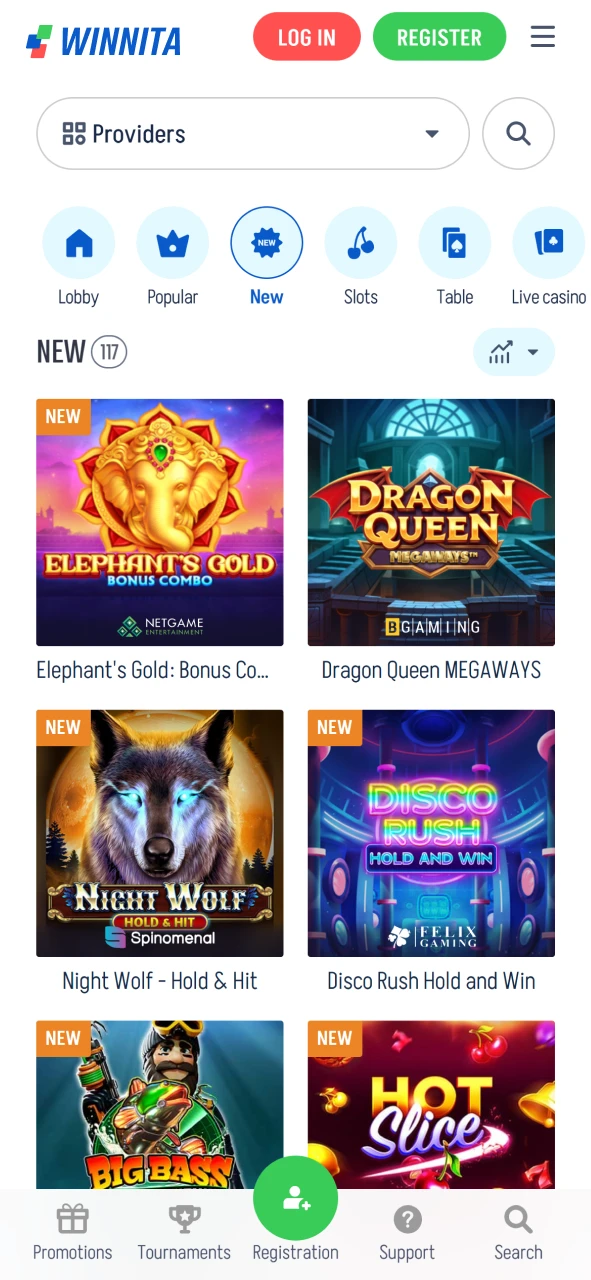The image size is (591, 1280).
Task: Click the green Registration circle button
Action: point(296,1198)
